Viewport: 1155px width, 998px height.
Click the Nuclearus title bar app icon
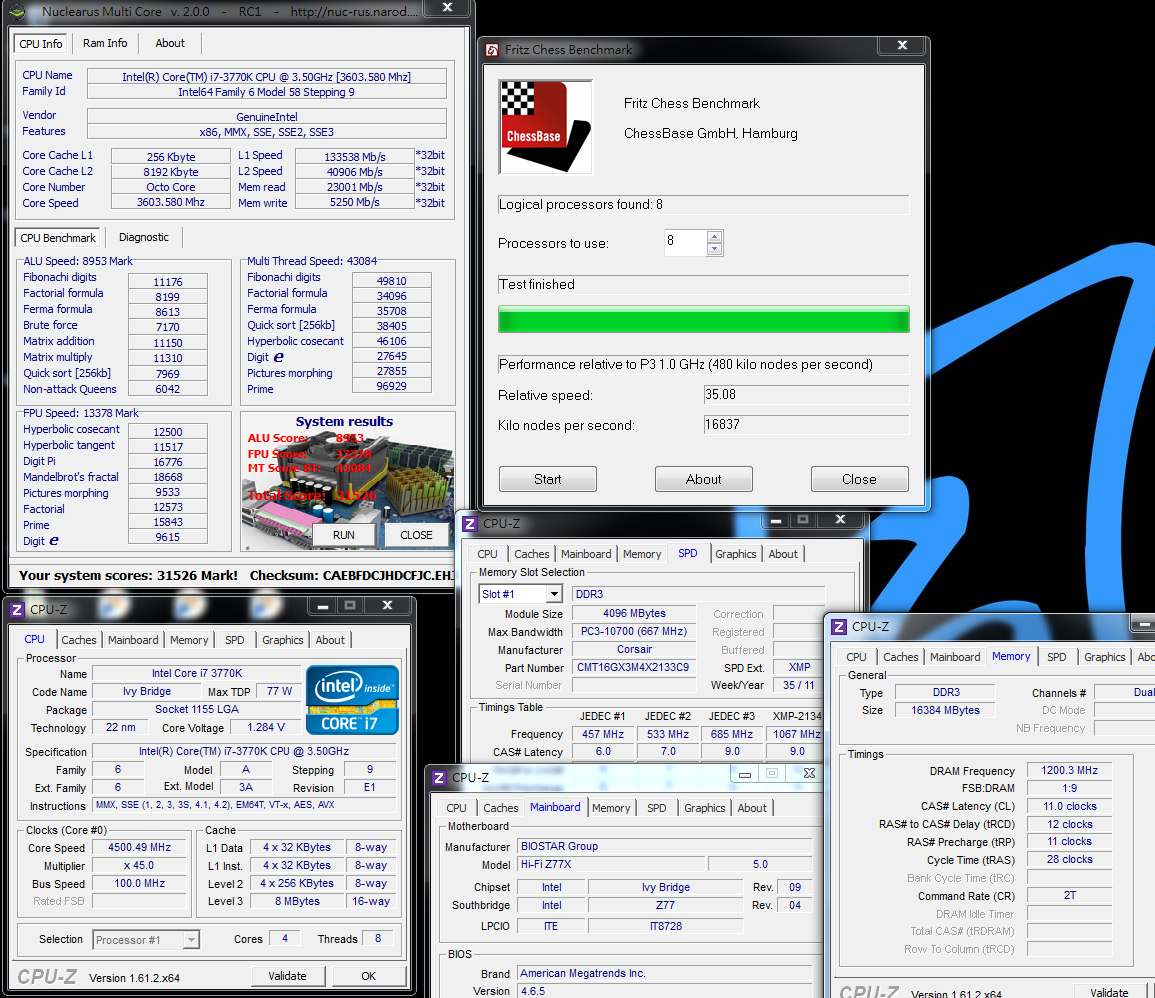click(x=18, y=12)
